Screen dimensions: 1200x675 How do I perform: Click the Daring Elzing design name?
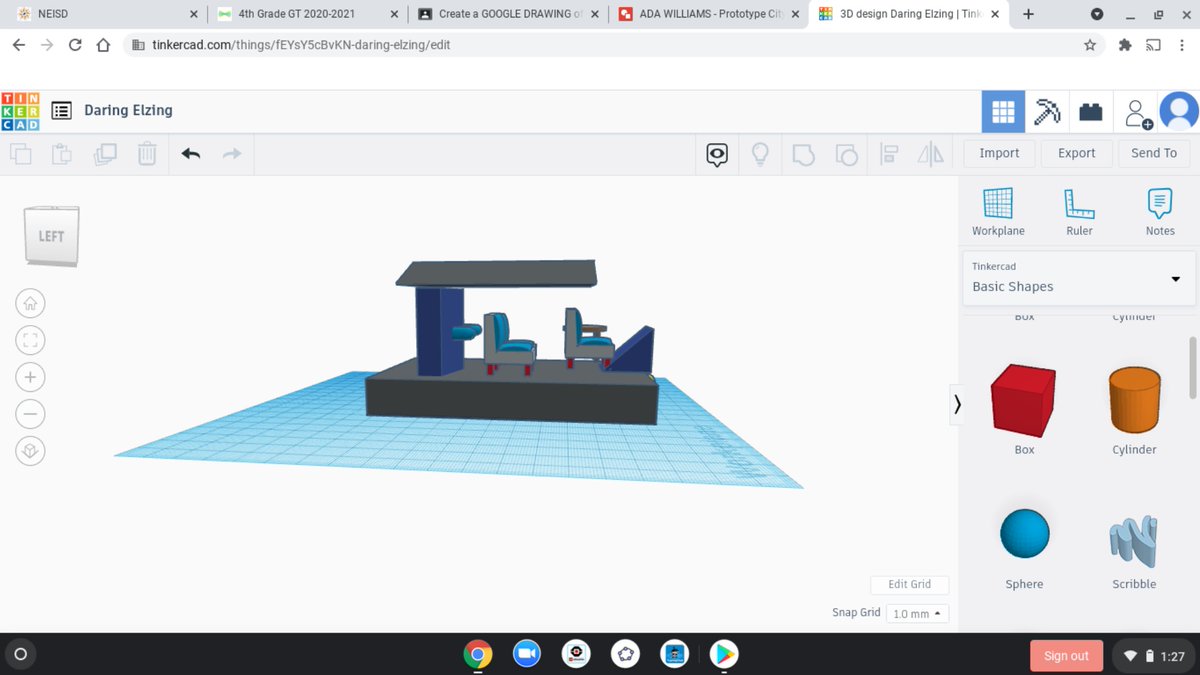128,110
